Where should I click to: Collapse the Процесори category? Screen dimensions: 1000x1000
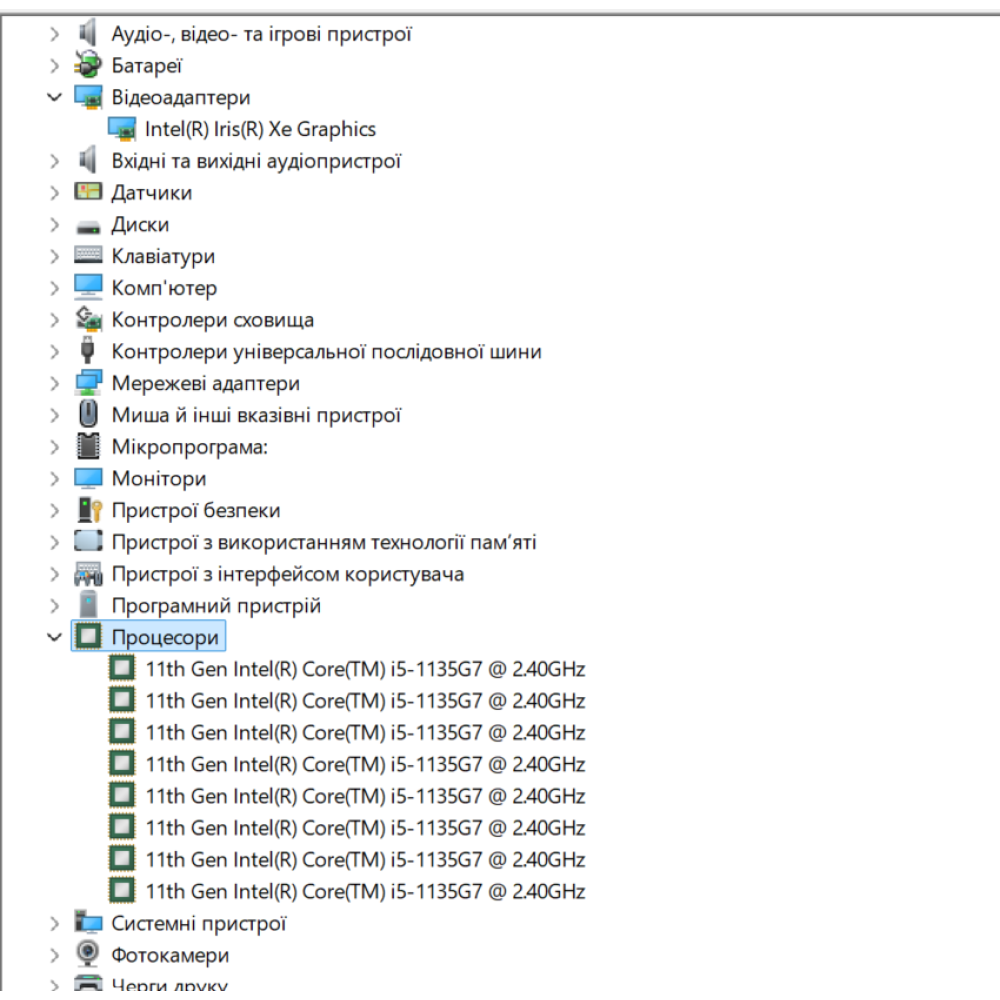point(54,638)
